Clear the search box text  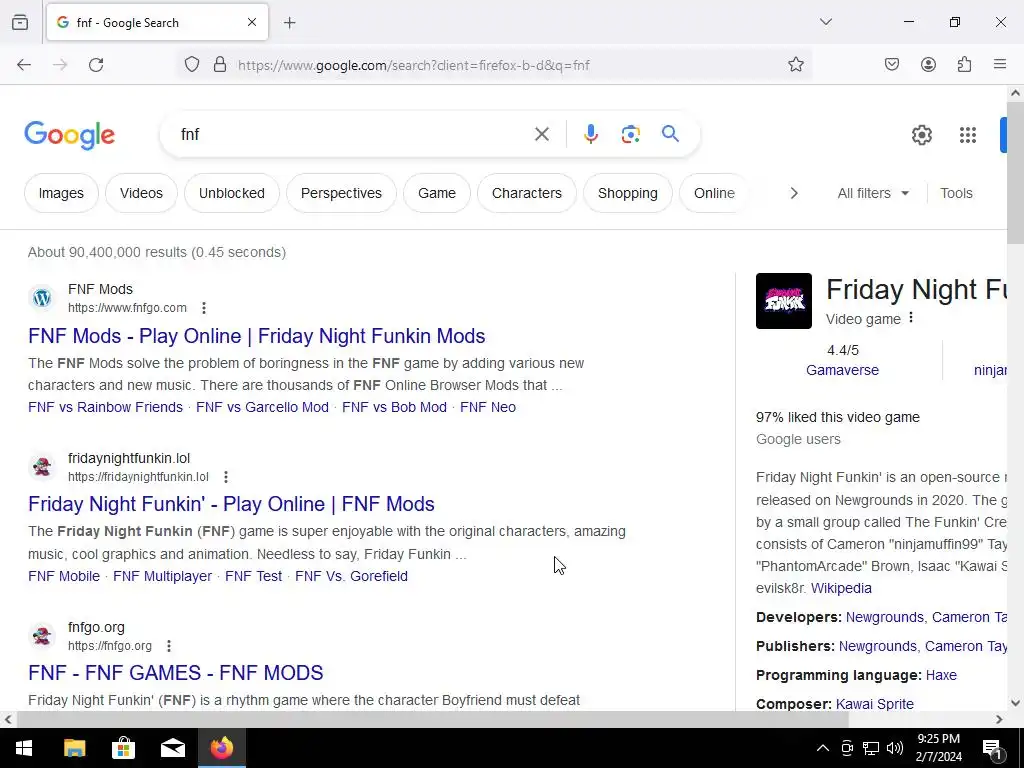[541, 135]
